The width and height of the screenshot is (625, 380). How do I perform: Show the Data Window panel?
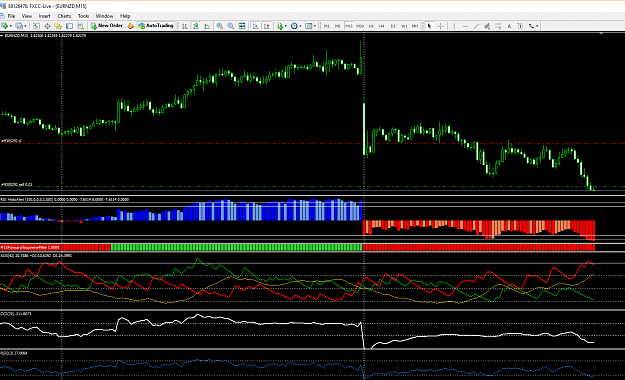(47, 26)
